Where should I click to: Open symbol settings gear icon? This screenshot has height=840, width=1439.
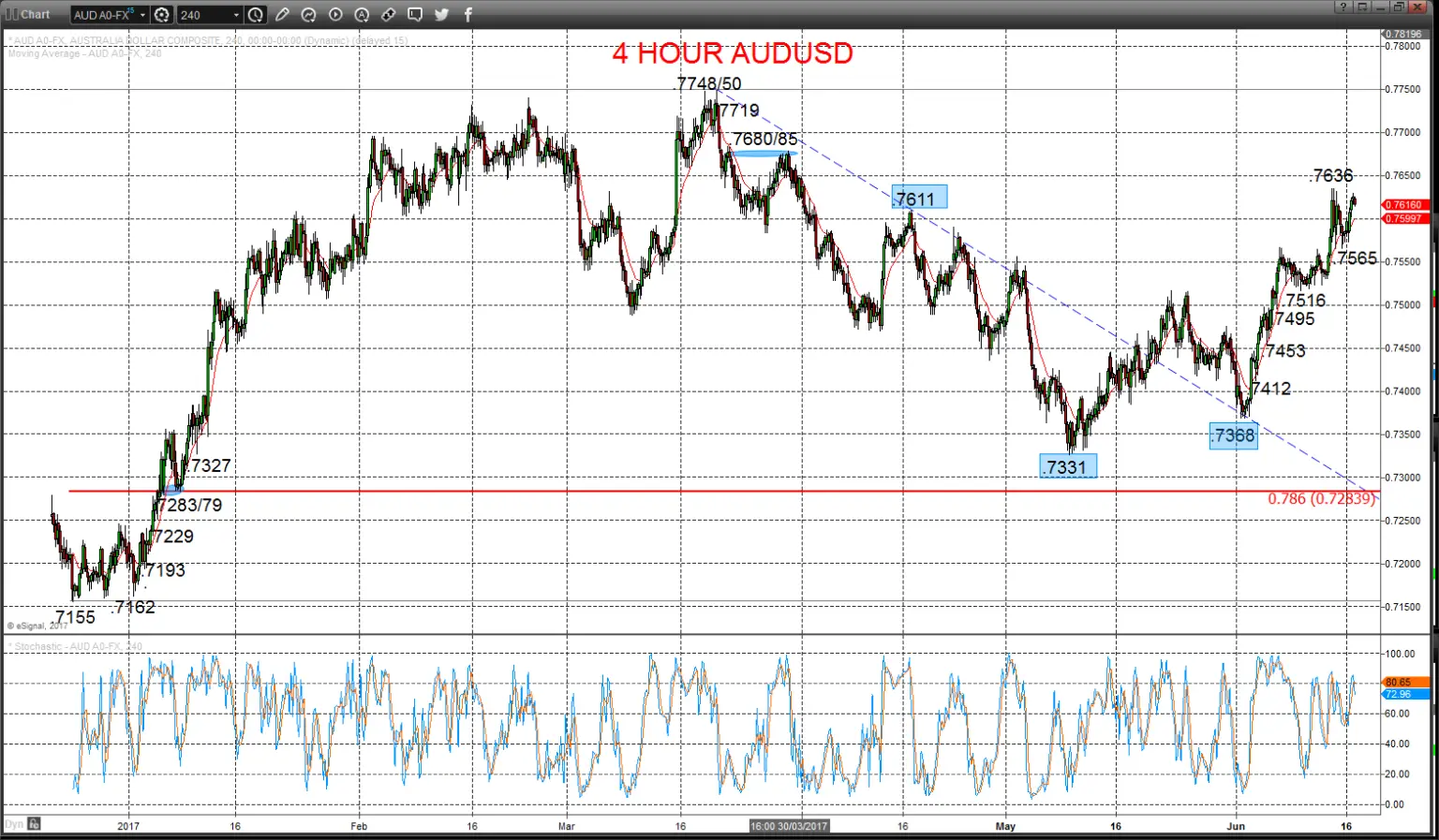pyautogui.click(x=162, y=15)
